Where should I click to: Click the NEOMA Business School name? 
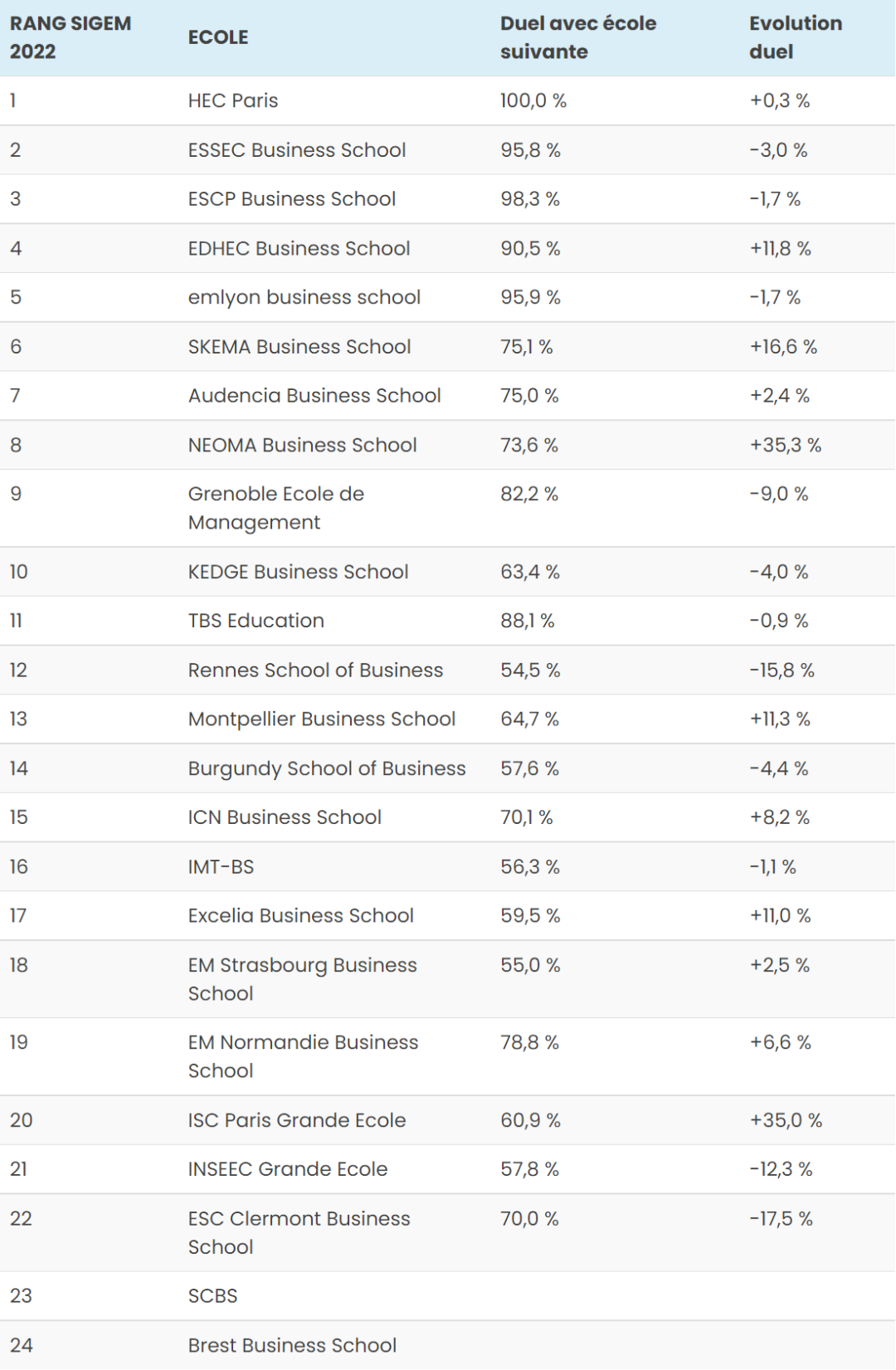point(302,445)
